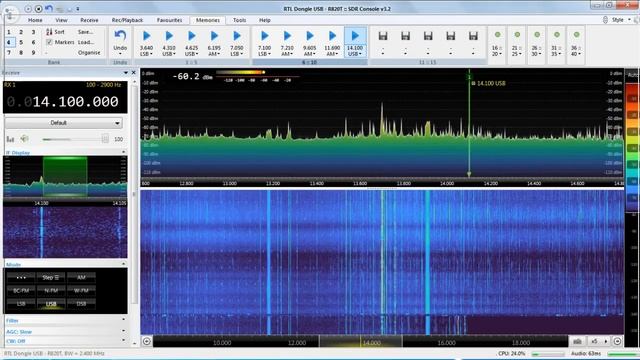Open the Default profile dropdown
The height and width of the screenshot is (360, 640).
[x=64, y=123]
